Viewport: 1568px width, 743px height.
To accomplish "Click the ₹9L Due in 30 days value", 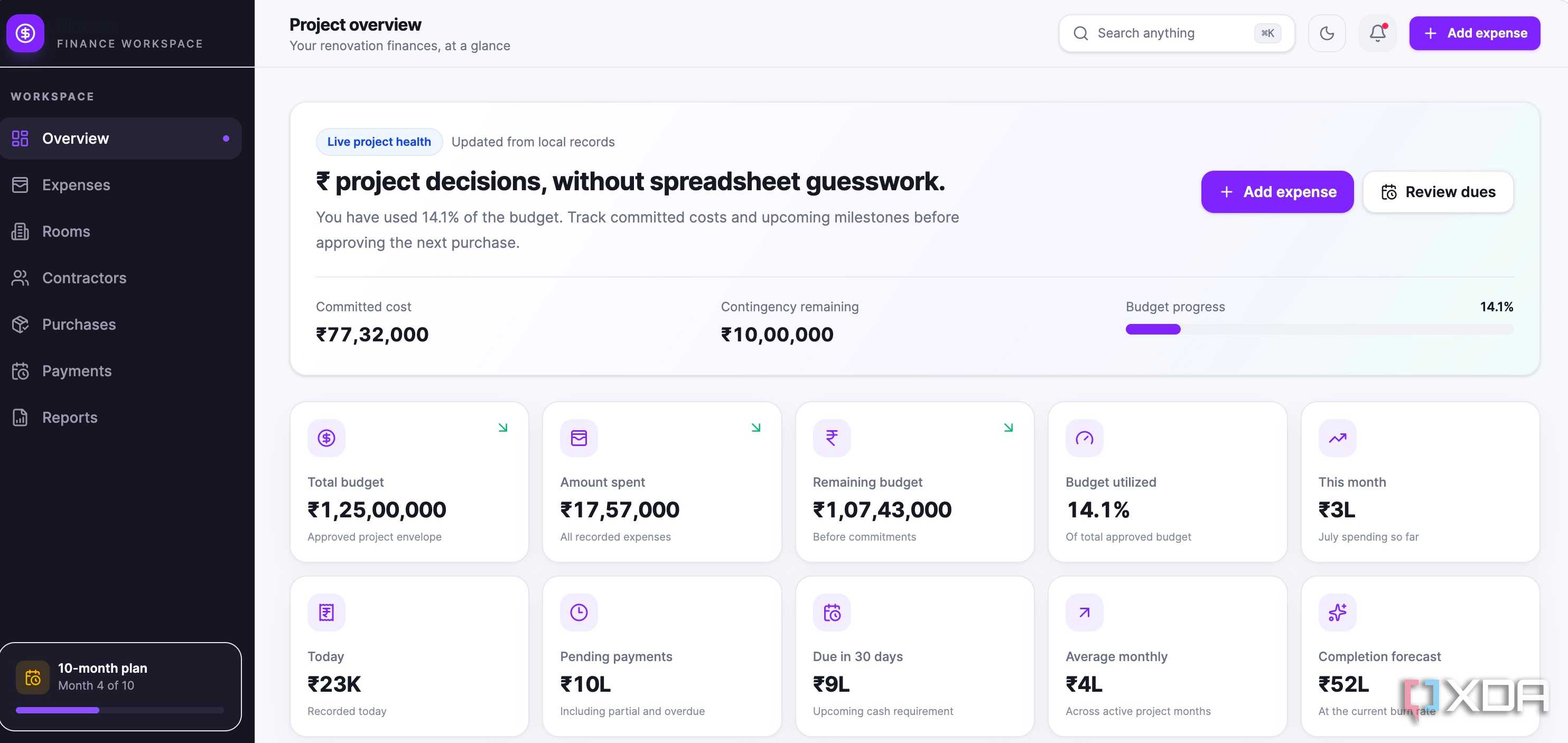I will click(x=831, y=684).
